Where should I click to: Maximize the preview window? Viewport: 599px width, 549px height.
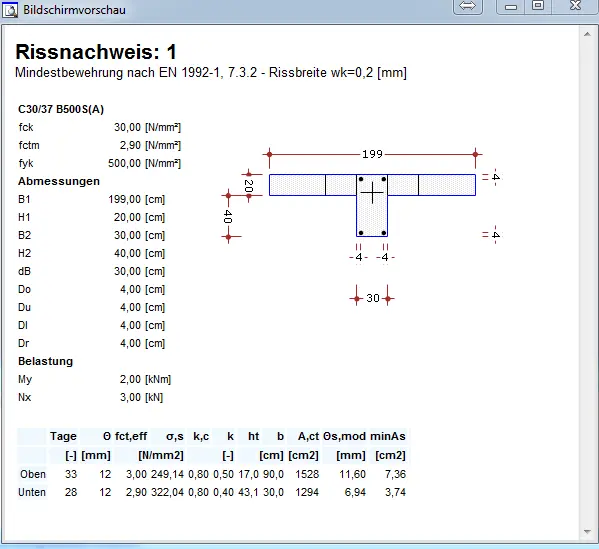[x=538, y=6]
